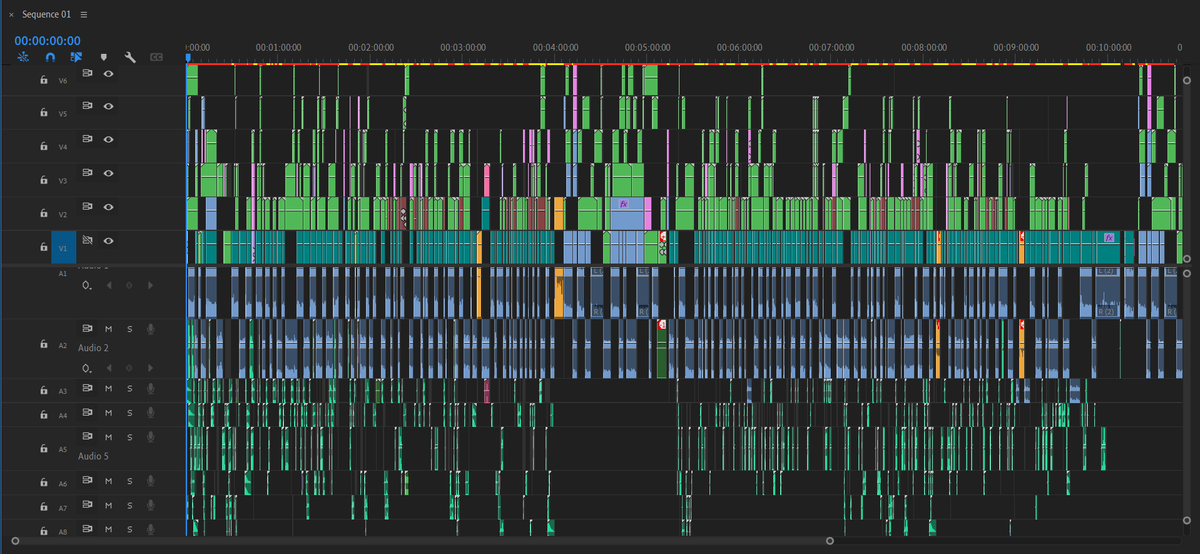The image size is (1200, 554).
Task: Mute track A8 with M button
Action: 108,529
